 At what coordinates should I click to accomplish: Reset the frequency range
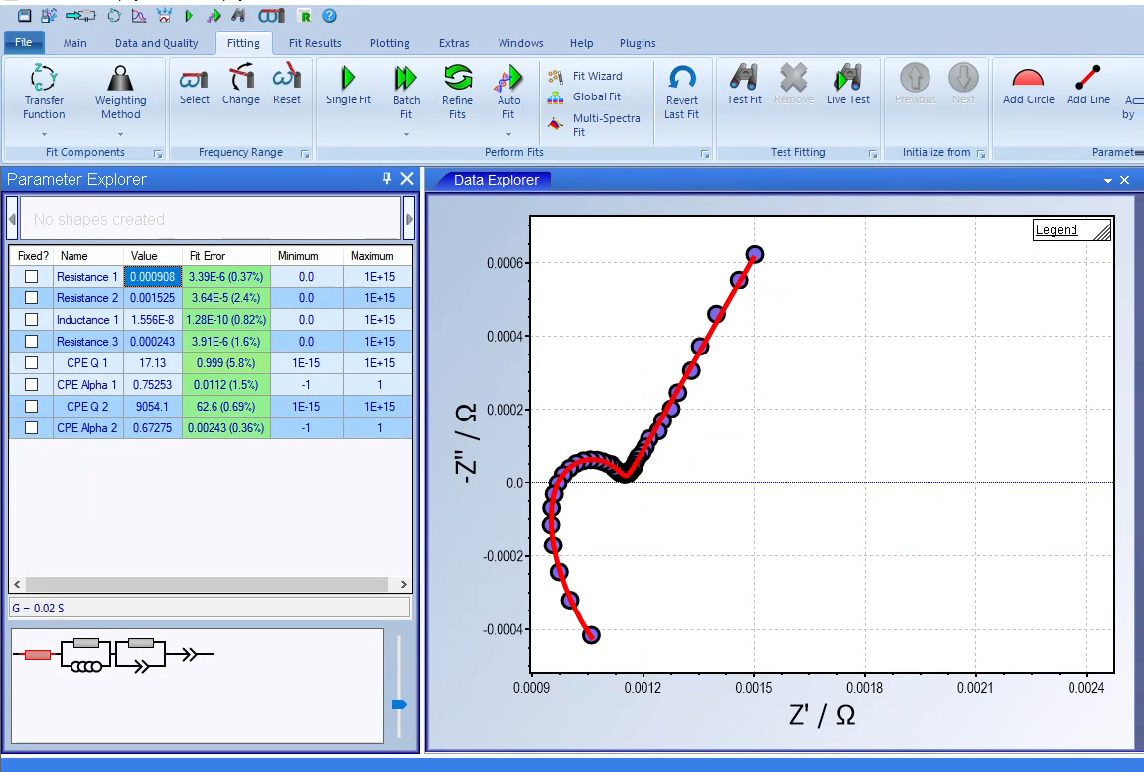(x=287, y=85)
